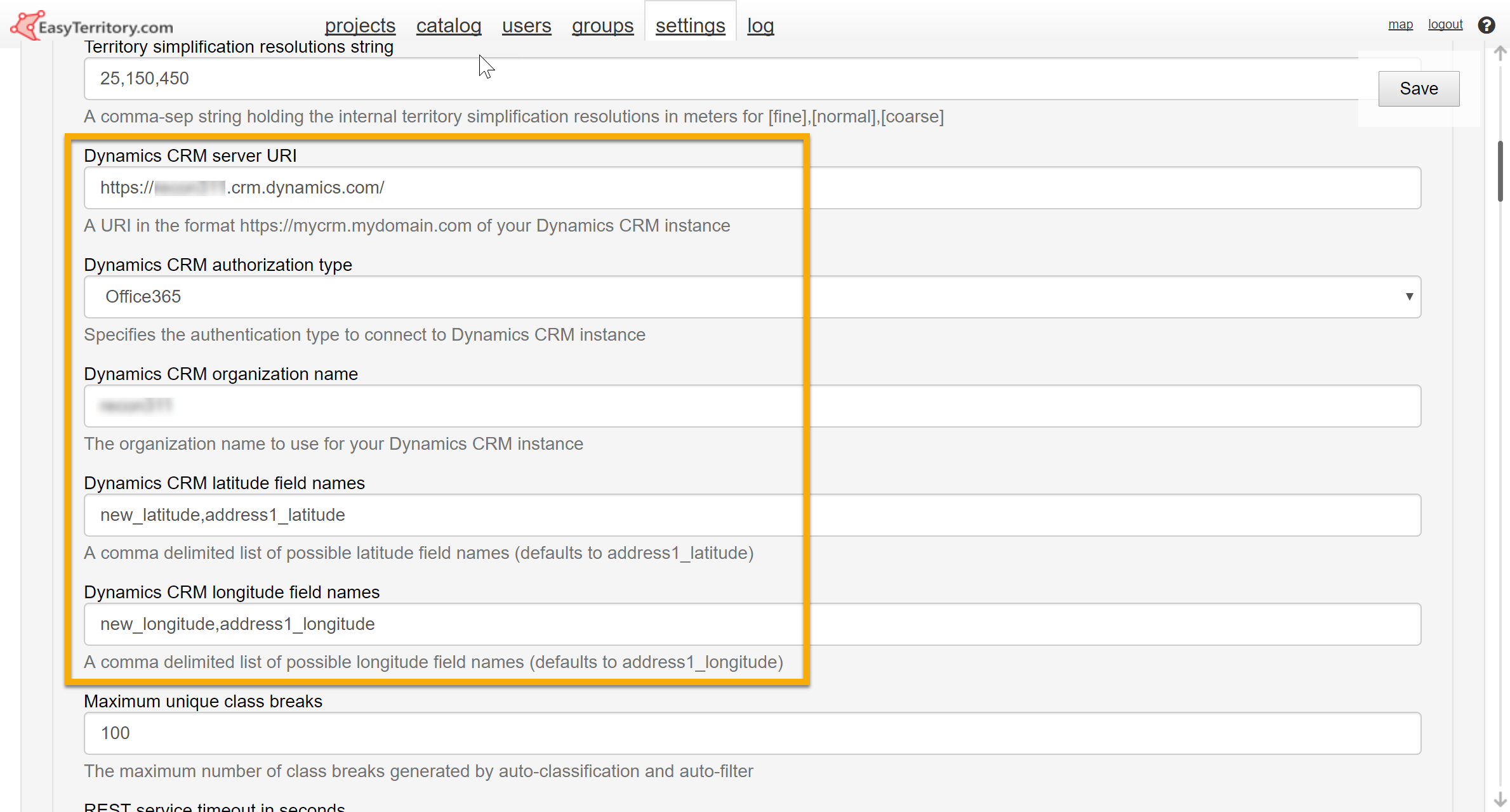View the log tab

(x=760, y=25)
